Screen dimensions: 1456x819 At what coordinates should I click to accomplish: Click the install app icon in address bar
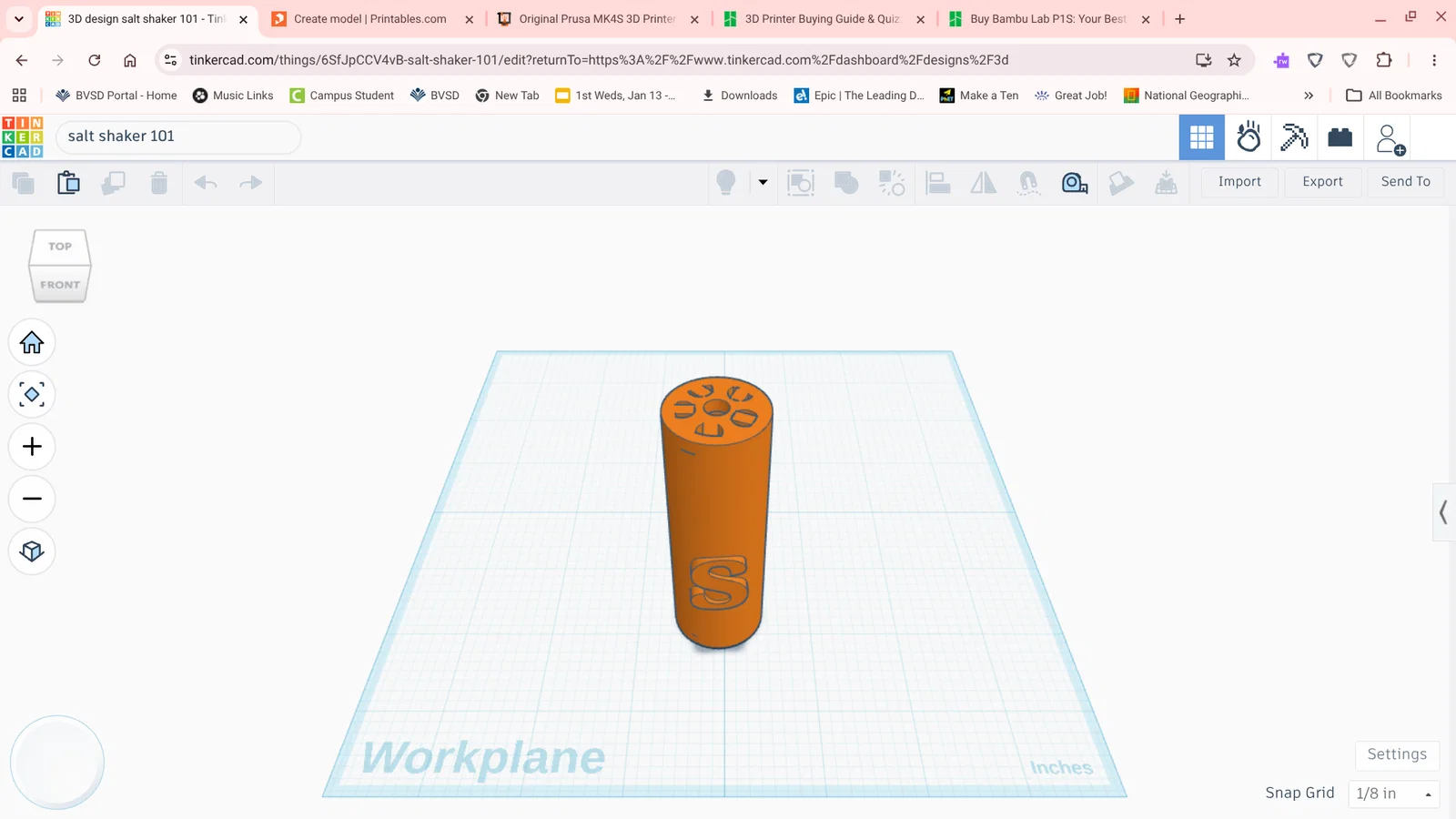[x=1203, y=60]
